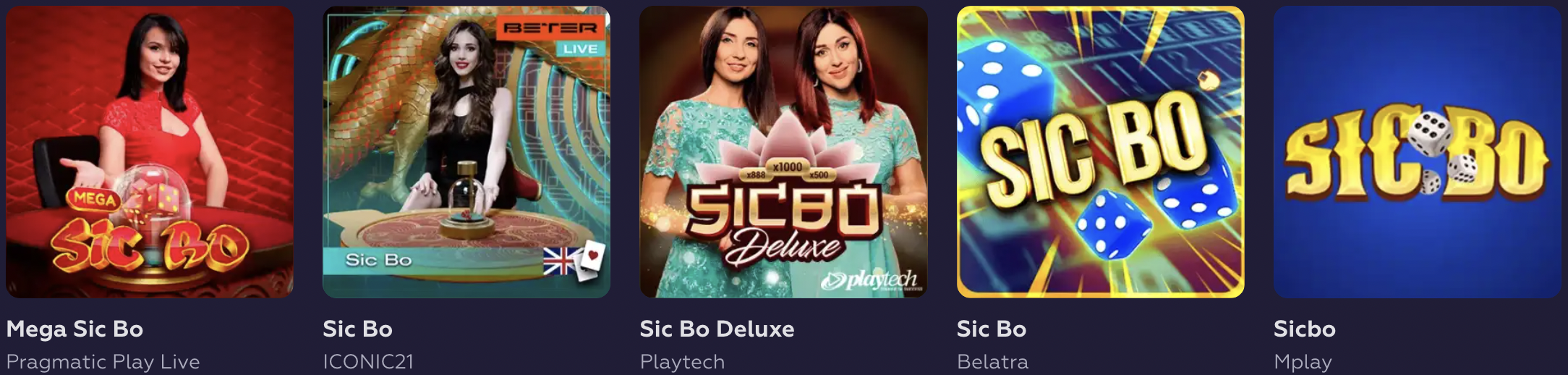The height and width of the screenshot is (375, 1568).
Task: Select the Belatra provider label
Action: (x=992, y=361)
